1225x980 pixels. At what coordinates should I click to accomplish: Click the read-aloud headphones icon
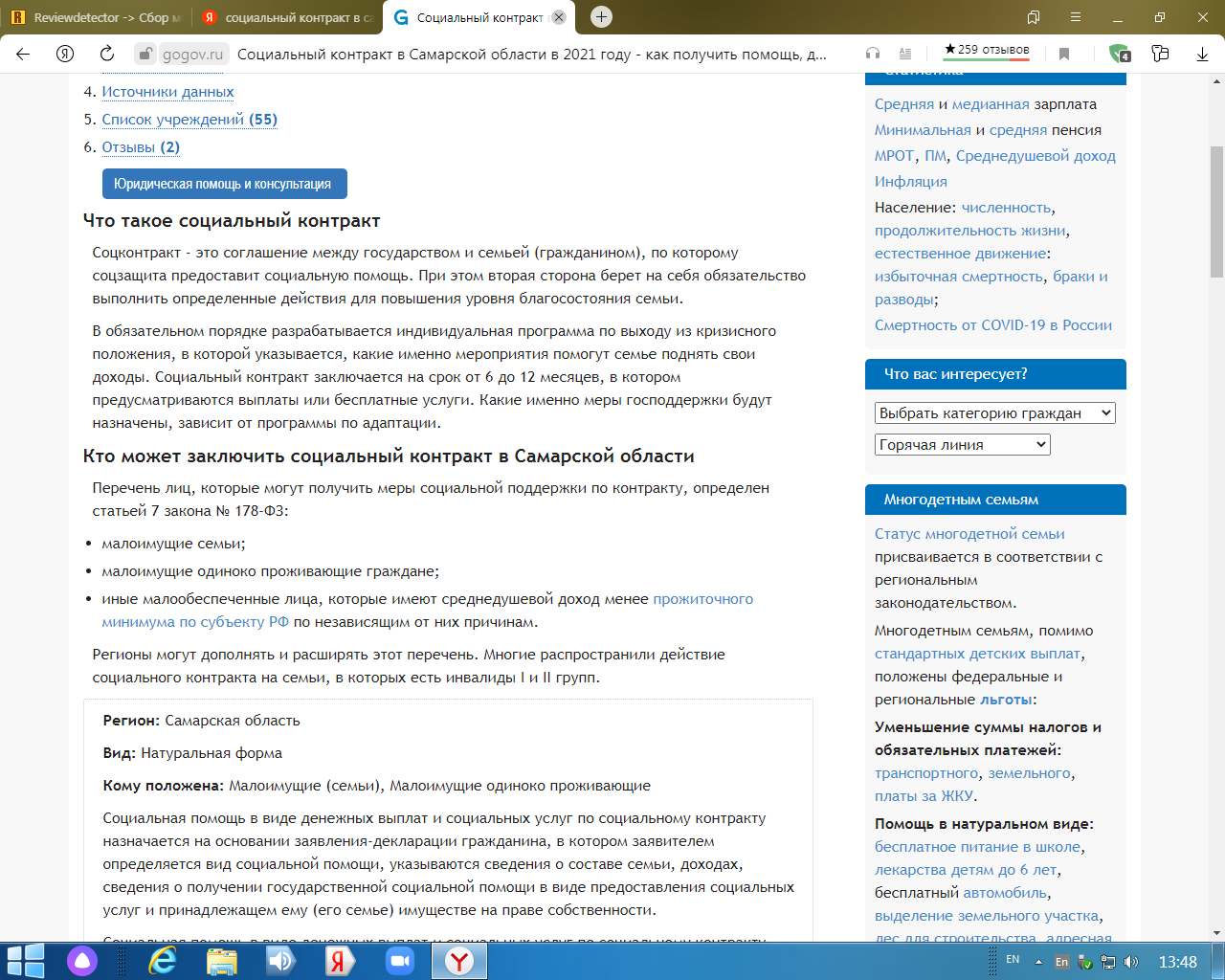tap(872, 54)
